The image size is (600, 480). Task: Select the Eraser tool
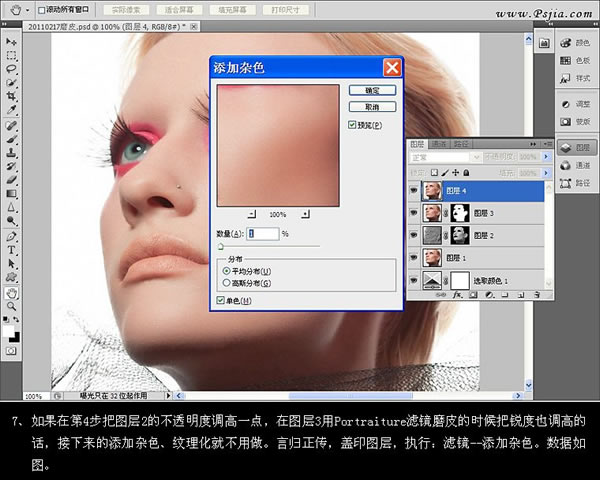[x=11, y=180]
